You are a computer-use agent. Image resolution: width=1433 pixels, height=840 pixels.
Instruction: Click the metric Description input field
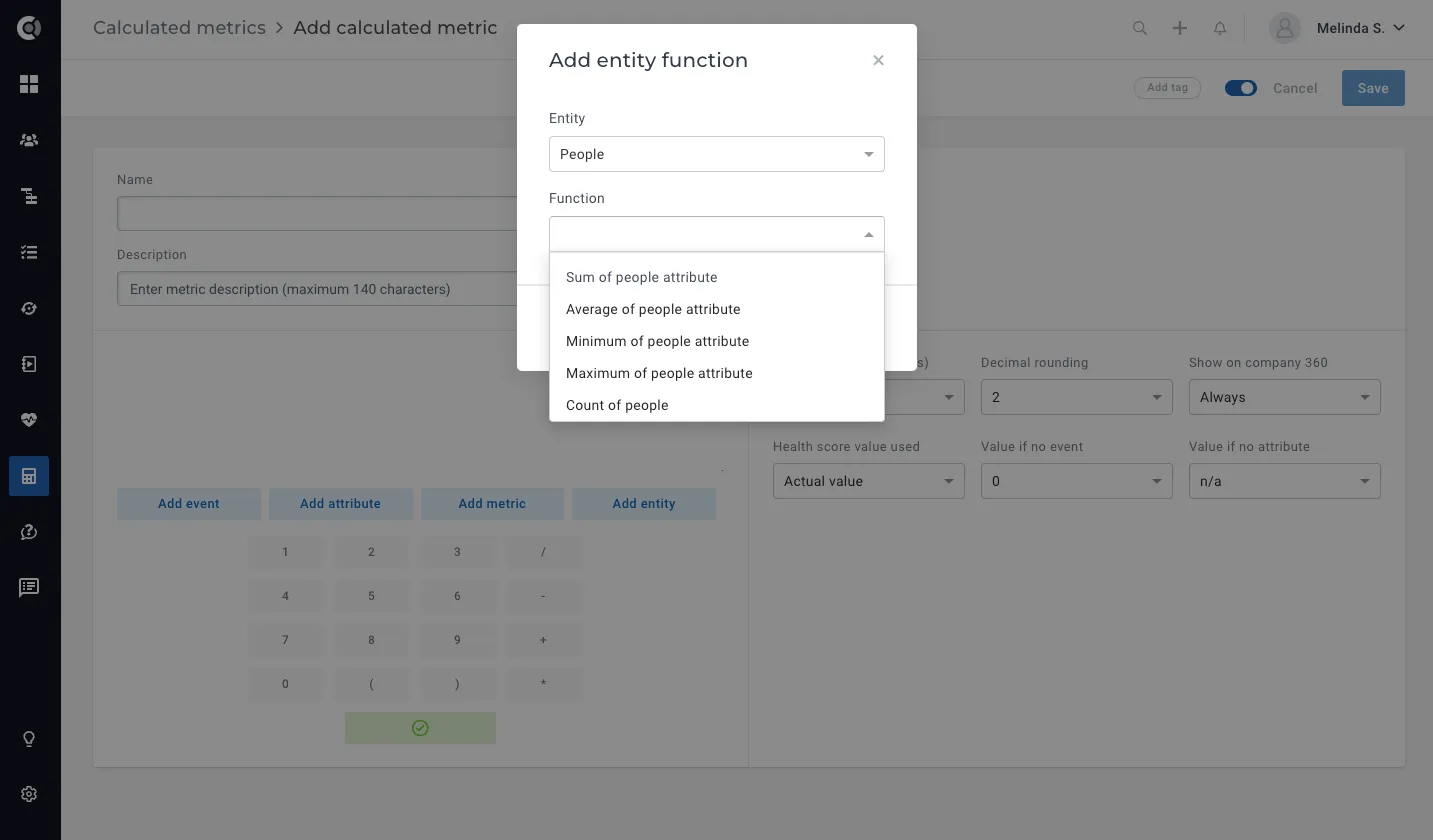[317, 289]
